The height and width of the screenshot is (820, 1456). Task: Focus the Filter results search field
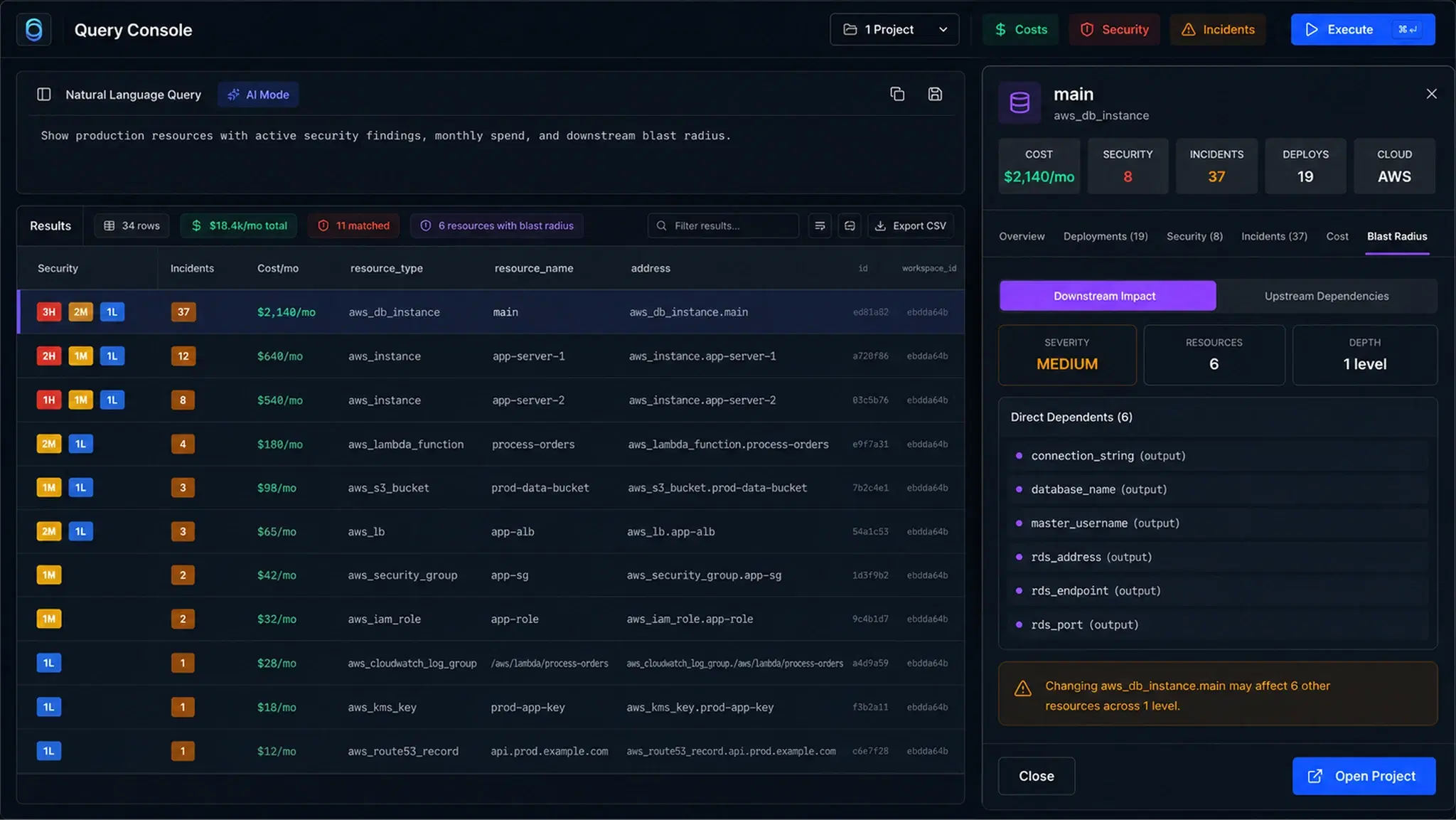(x=723, y=225)
